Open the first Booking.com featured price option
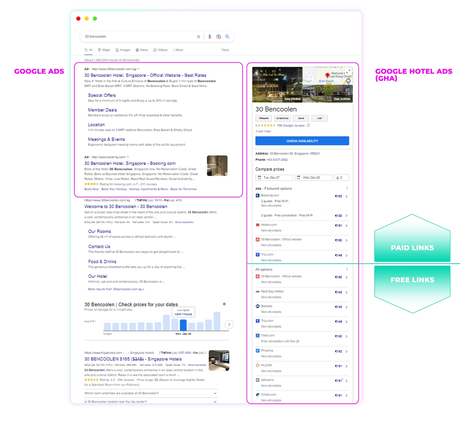465x423 pixels. coord(302,200)
